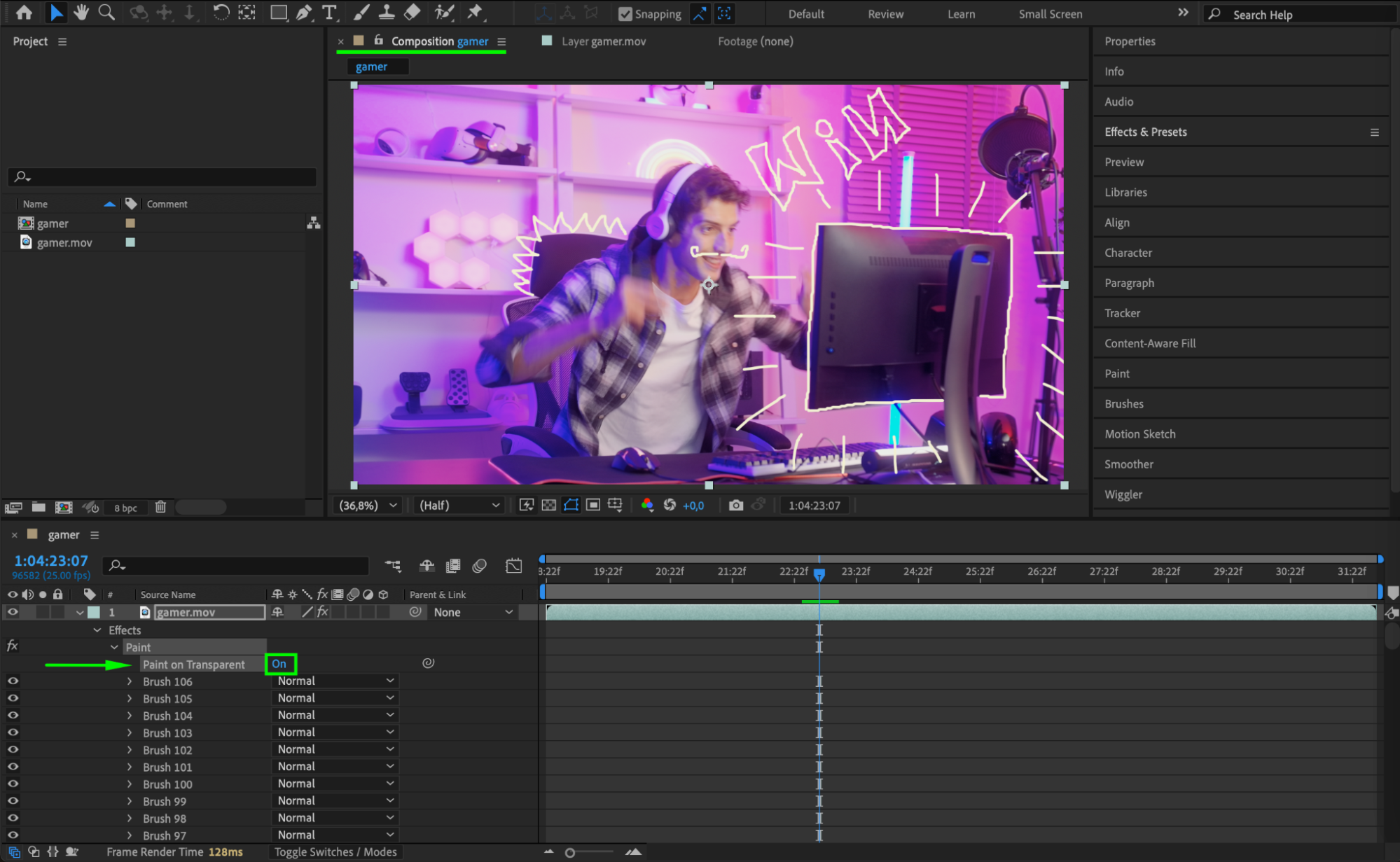Click the Home icon
The width and height of the screenshot is (1400, 862).
[24, 12]
